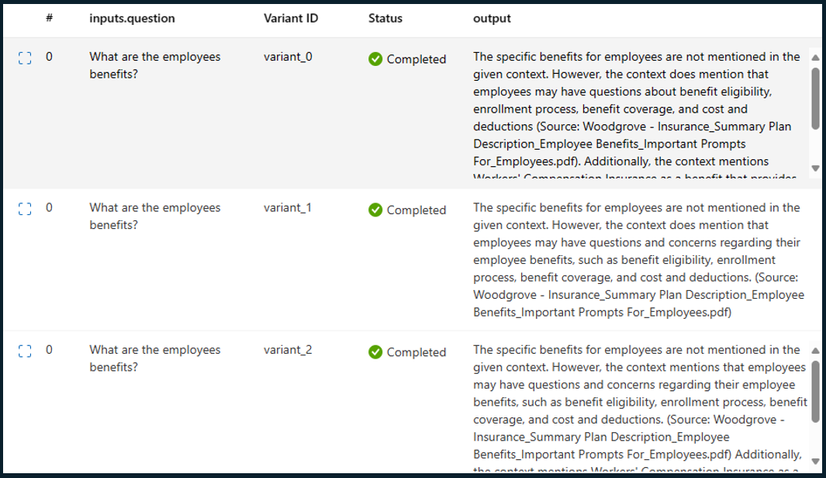This screenshot has height=478, width=826.
Task: Open expand icon for variant_2 row
Action: [25, 351]
